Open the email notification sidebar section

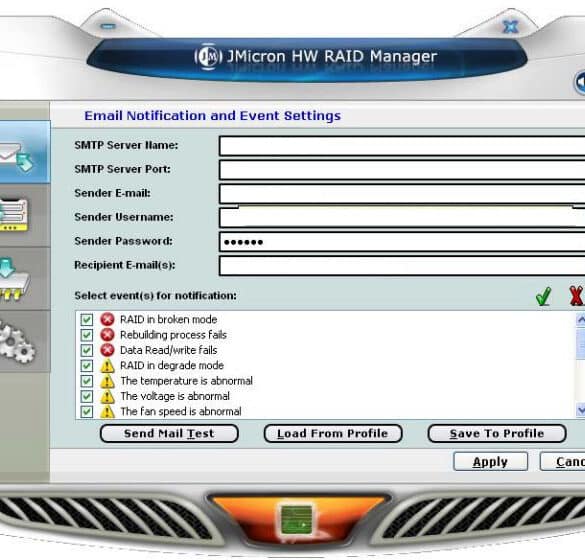coord(25,152)
